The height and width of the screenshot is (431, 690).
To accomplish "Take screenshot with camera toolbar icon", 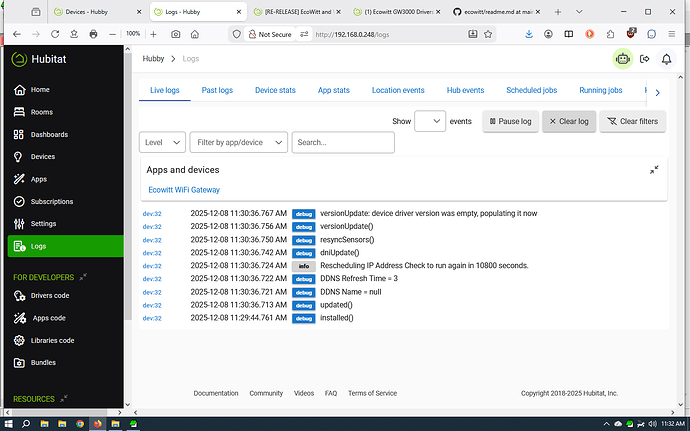I will pos(176,34).
